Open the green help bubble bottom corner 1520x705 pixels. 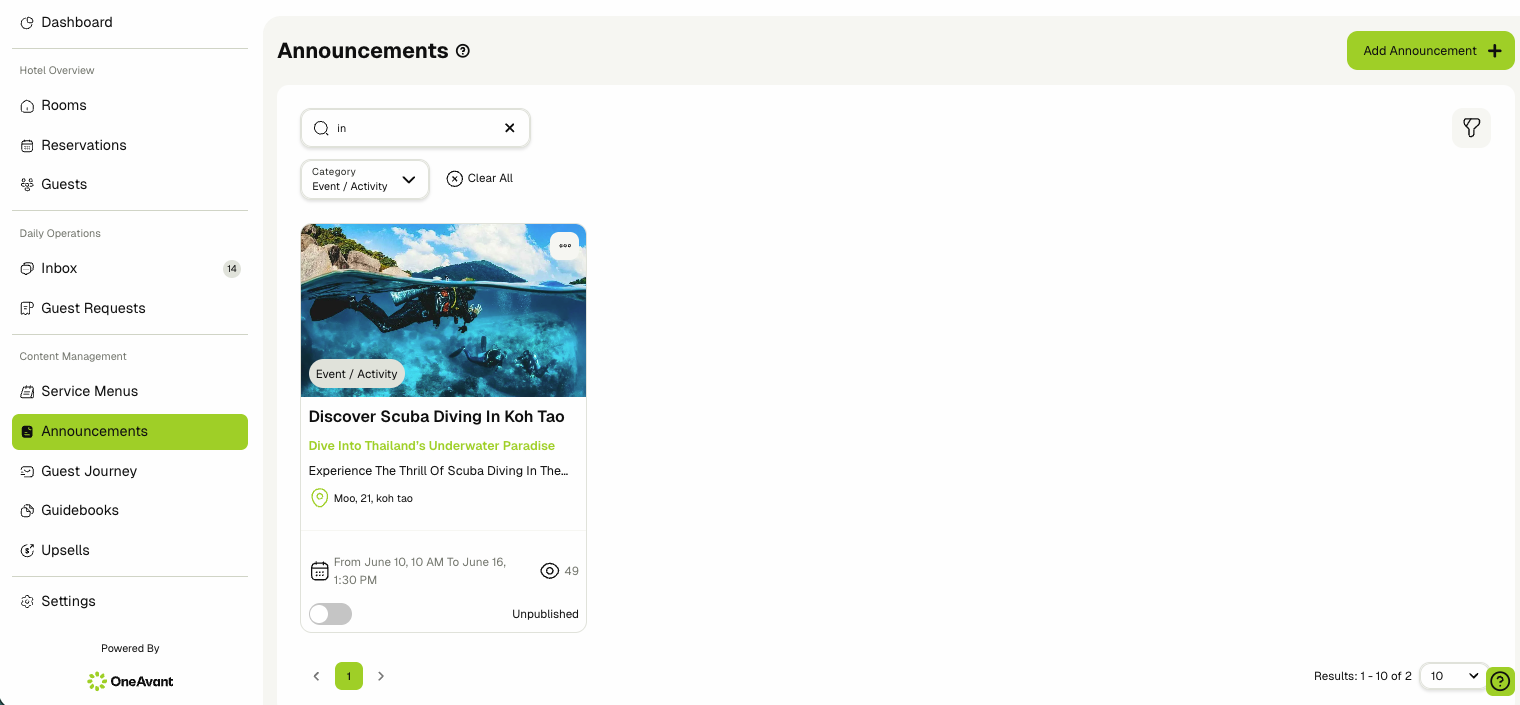click(x=1500, y=682)
